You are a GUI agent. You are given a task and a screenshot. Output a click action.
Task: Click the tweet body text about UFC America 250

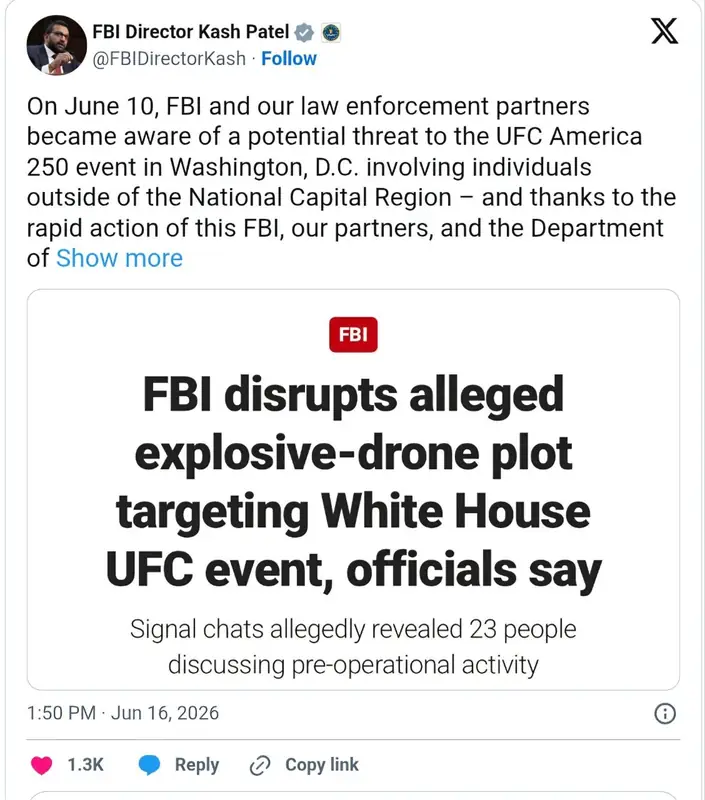coord(352,182)
